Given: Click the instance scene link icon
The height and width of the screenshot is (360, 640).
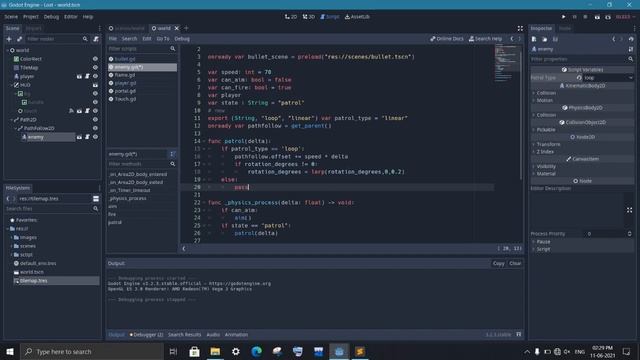Looking at the screenshot, I should [x=20, y=39].
